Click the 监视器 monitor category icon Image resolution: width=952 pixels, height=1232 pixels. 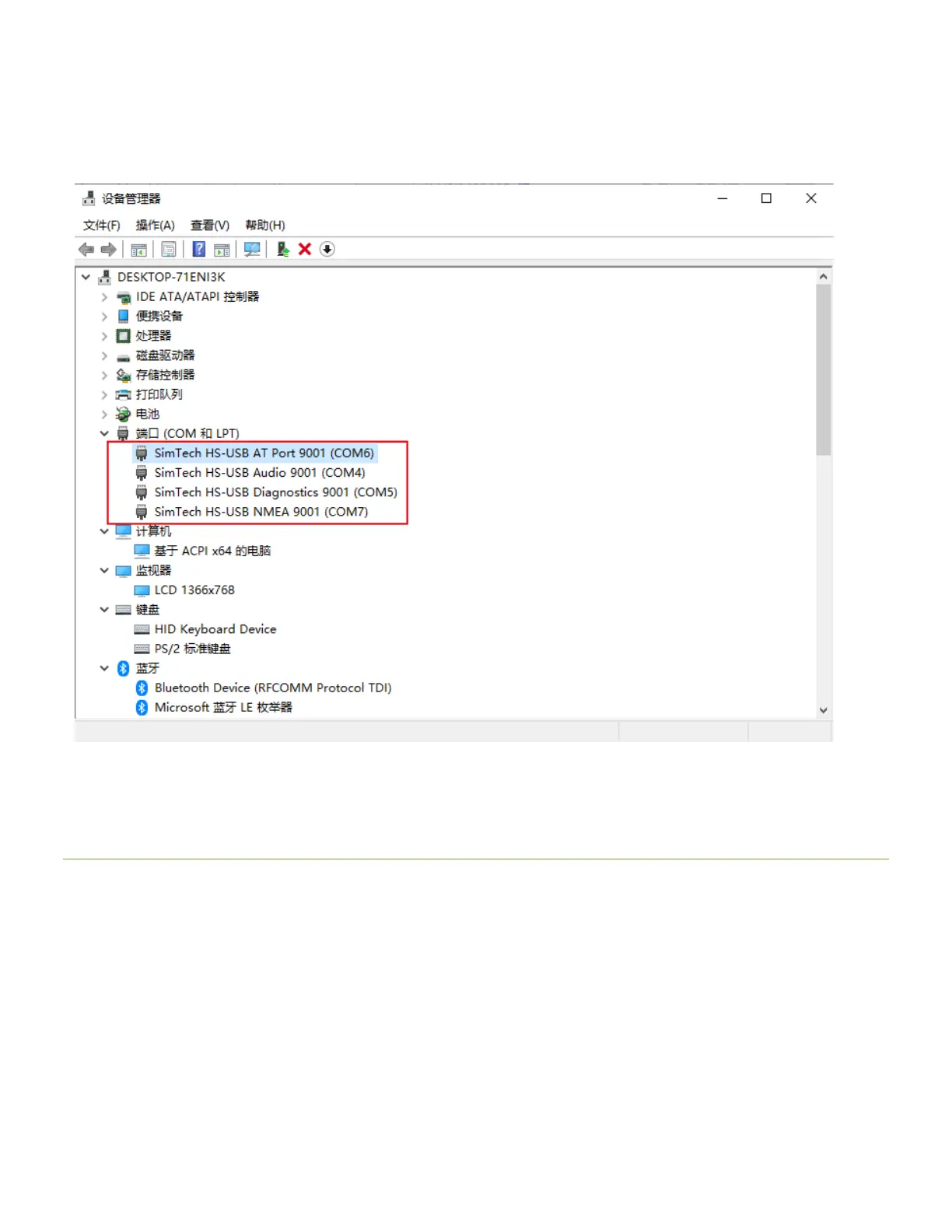pos(123,571)
